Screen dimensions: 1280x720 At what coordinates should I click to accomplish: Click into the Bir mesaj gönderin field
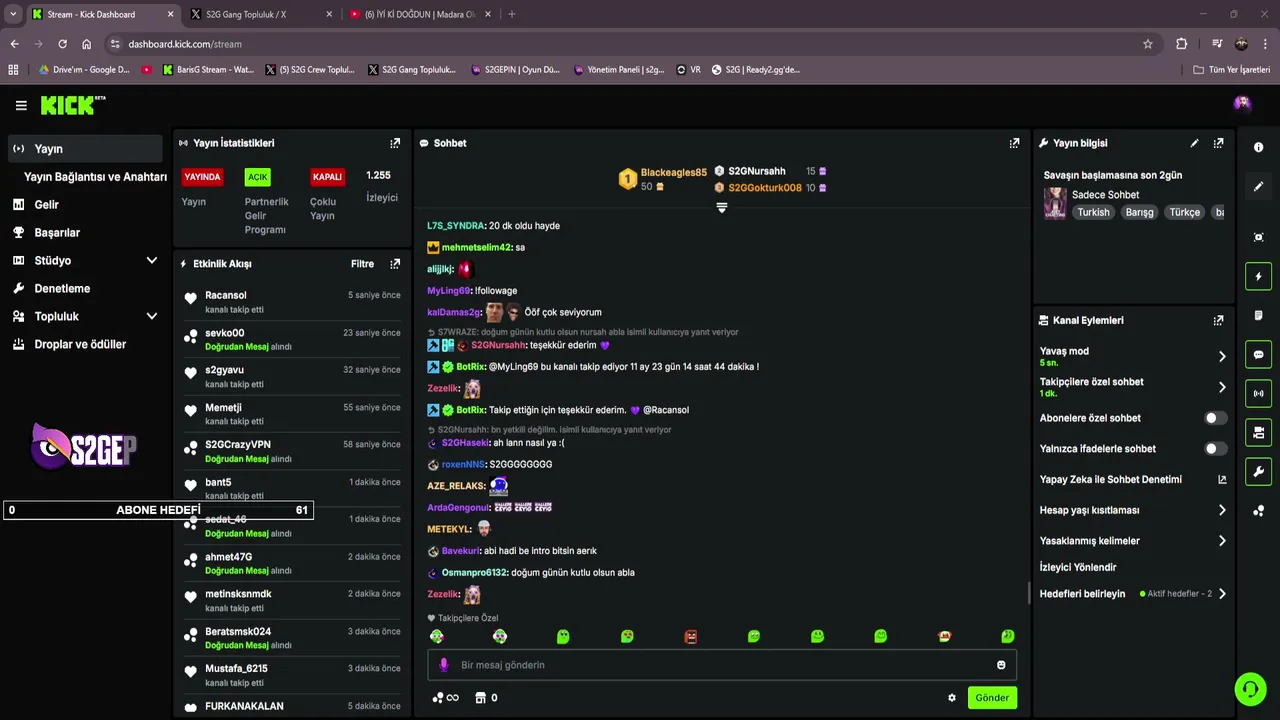tap(722, 665)
